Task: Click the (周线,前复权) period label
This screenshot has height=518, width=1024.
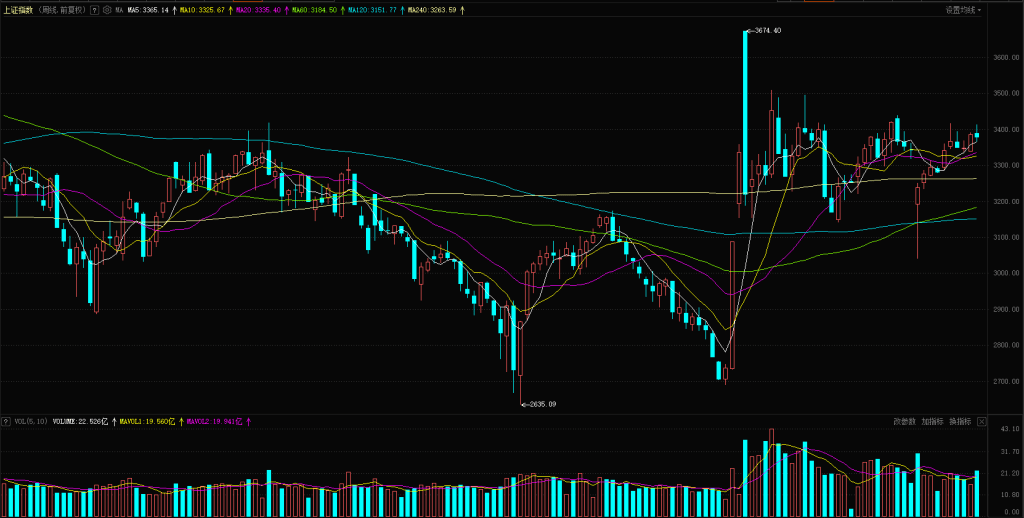Action: tap(61, 10)
